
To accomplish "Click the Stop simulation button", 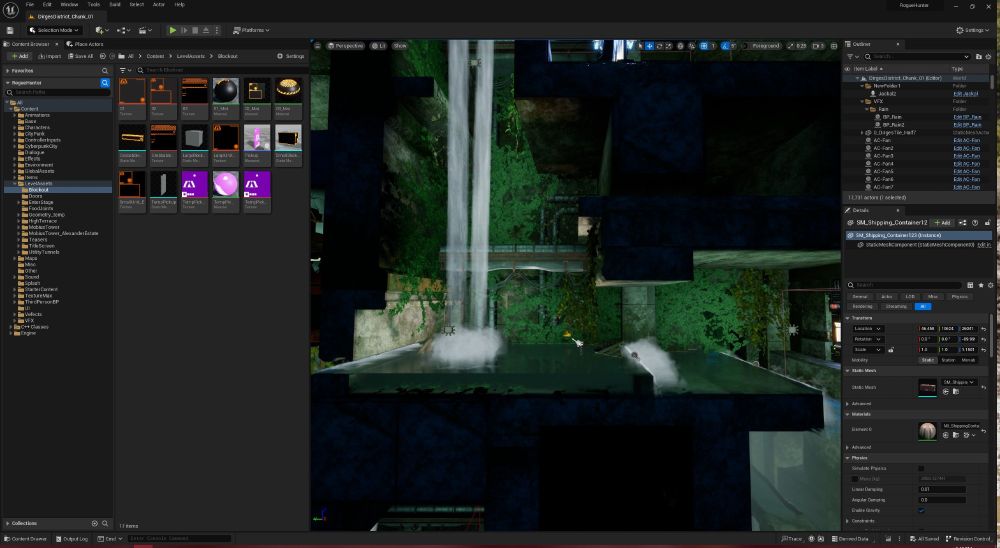I will [195, 30].
